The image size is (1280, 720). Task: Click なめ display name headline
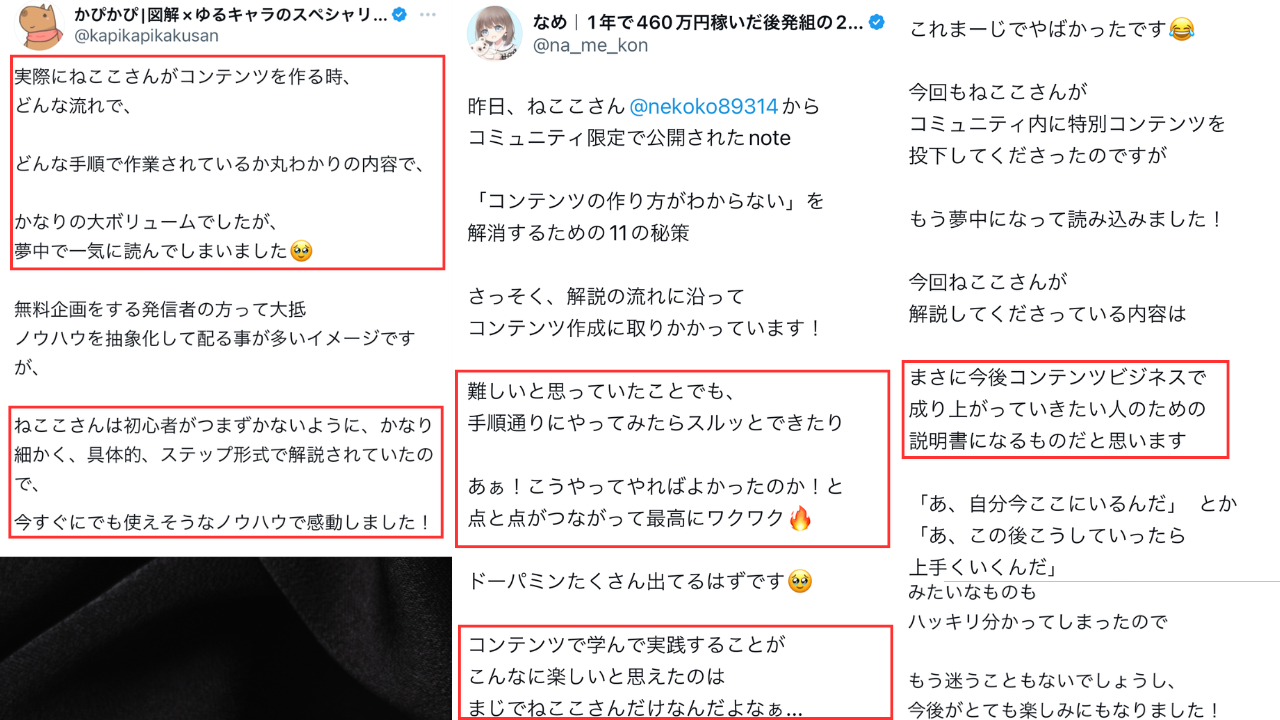[x=697, y=23]
